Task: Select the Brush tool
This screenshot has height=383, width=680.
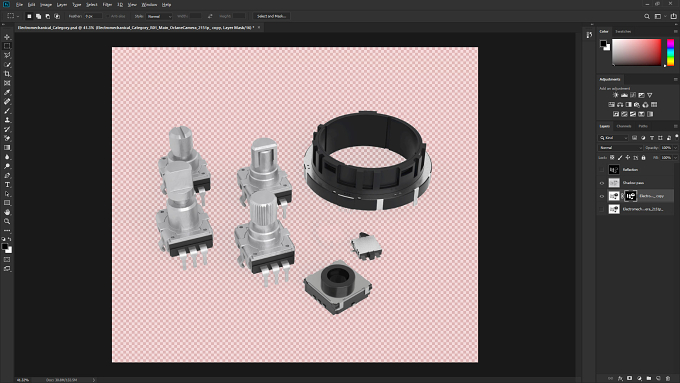Action: point(7,111)
